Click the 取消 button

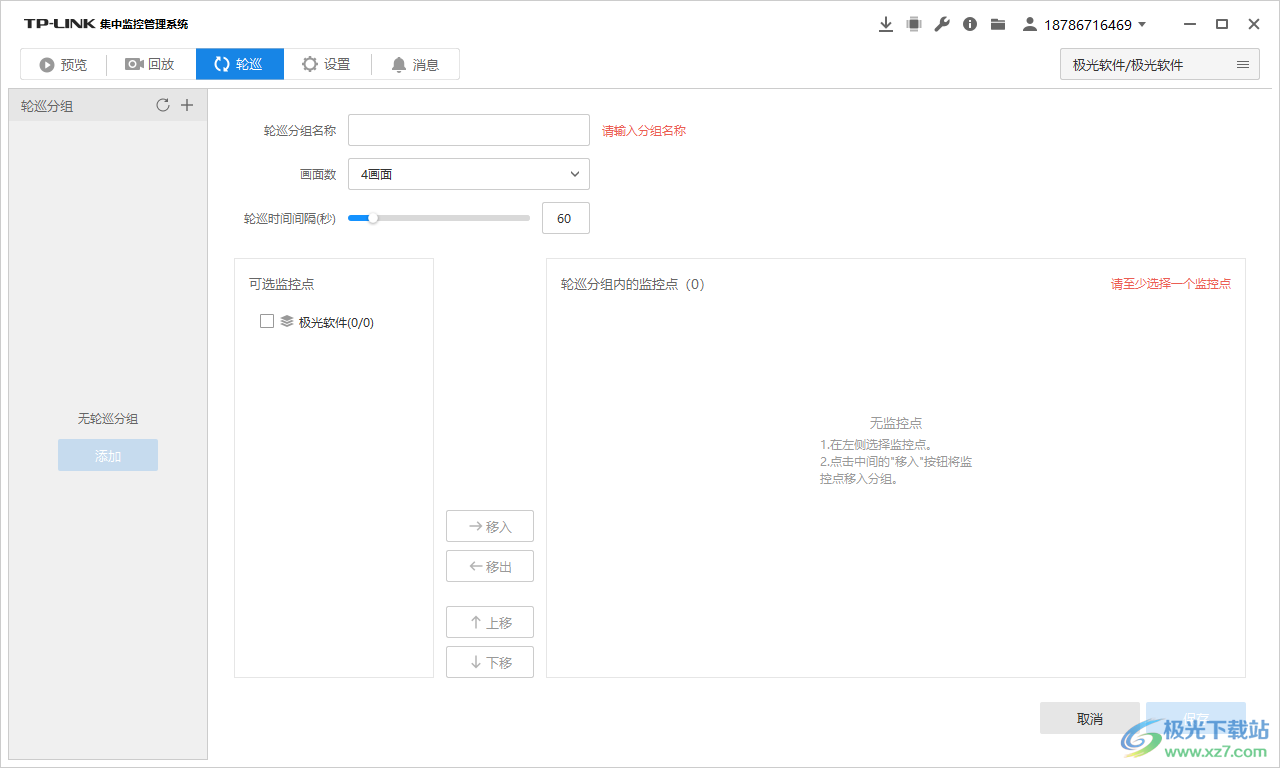pyautogui.click(x=1089, y=717)
